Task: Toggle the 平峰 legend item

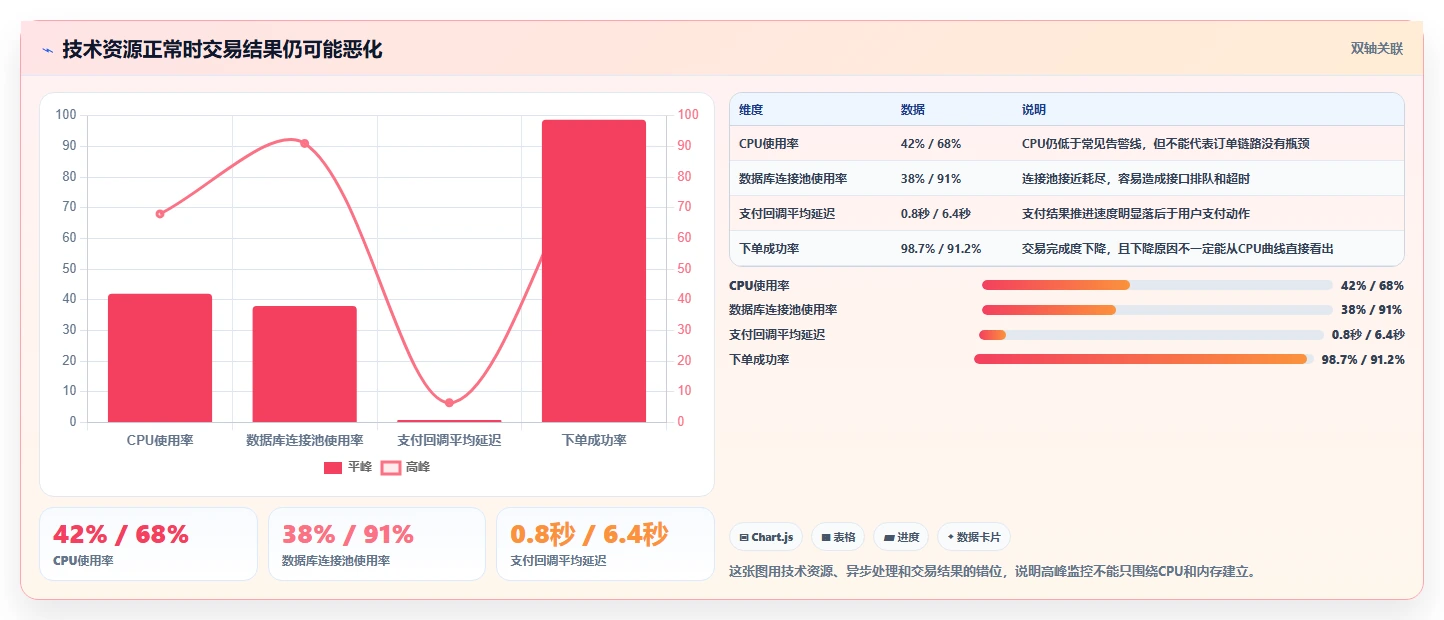Action: point(347,467)
